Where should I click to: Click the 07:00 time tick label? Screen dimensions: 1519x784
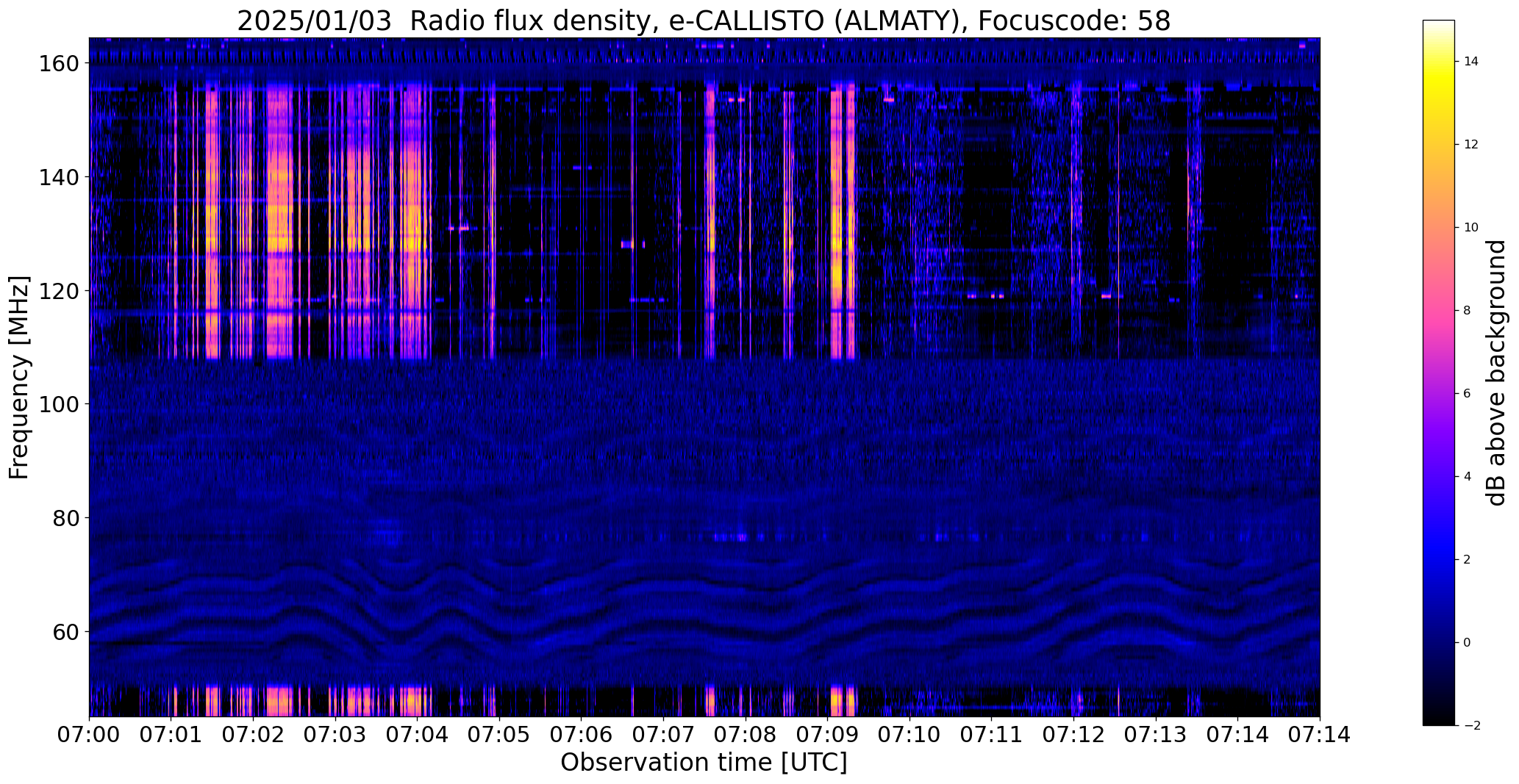(x=89, y=736)
